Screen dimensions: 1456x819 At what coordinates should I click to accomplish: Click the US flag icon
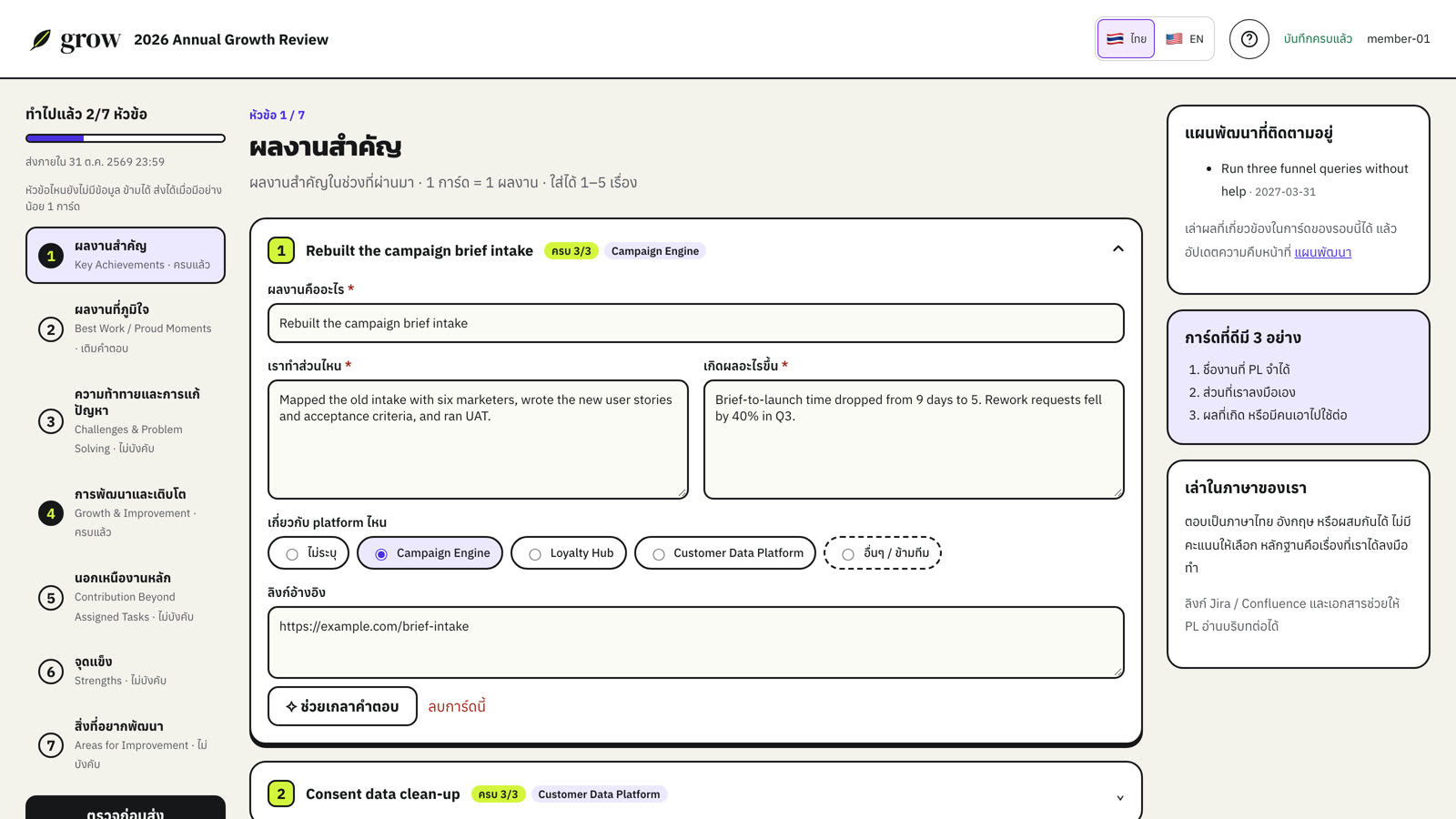tap(1174, 39)
